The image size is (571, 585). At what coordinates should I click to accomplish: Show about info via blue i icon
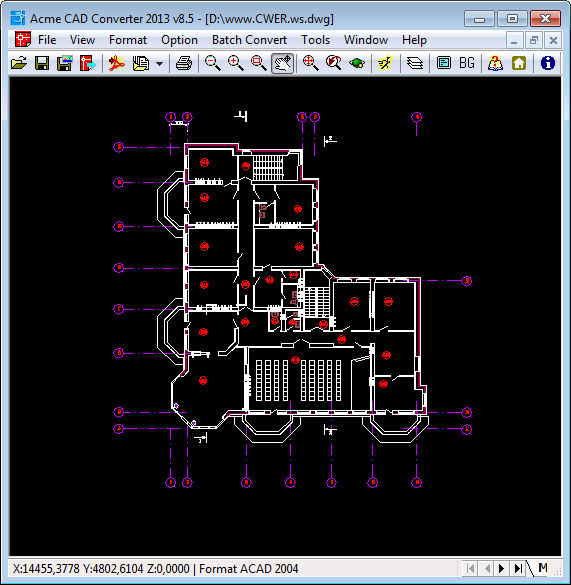coord(547,63)
